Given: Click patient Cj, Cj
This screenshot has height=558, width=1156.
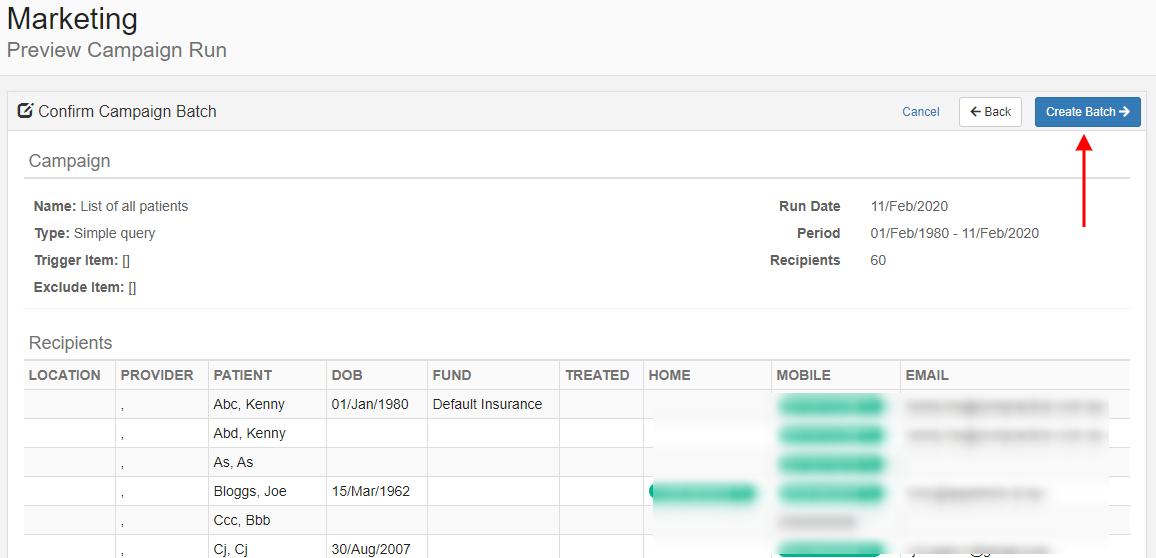Looking at the screenshot, I should (230, 549).
